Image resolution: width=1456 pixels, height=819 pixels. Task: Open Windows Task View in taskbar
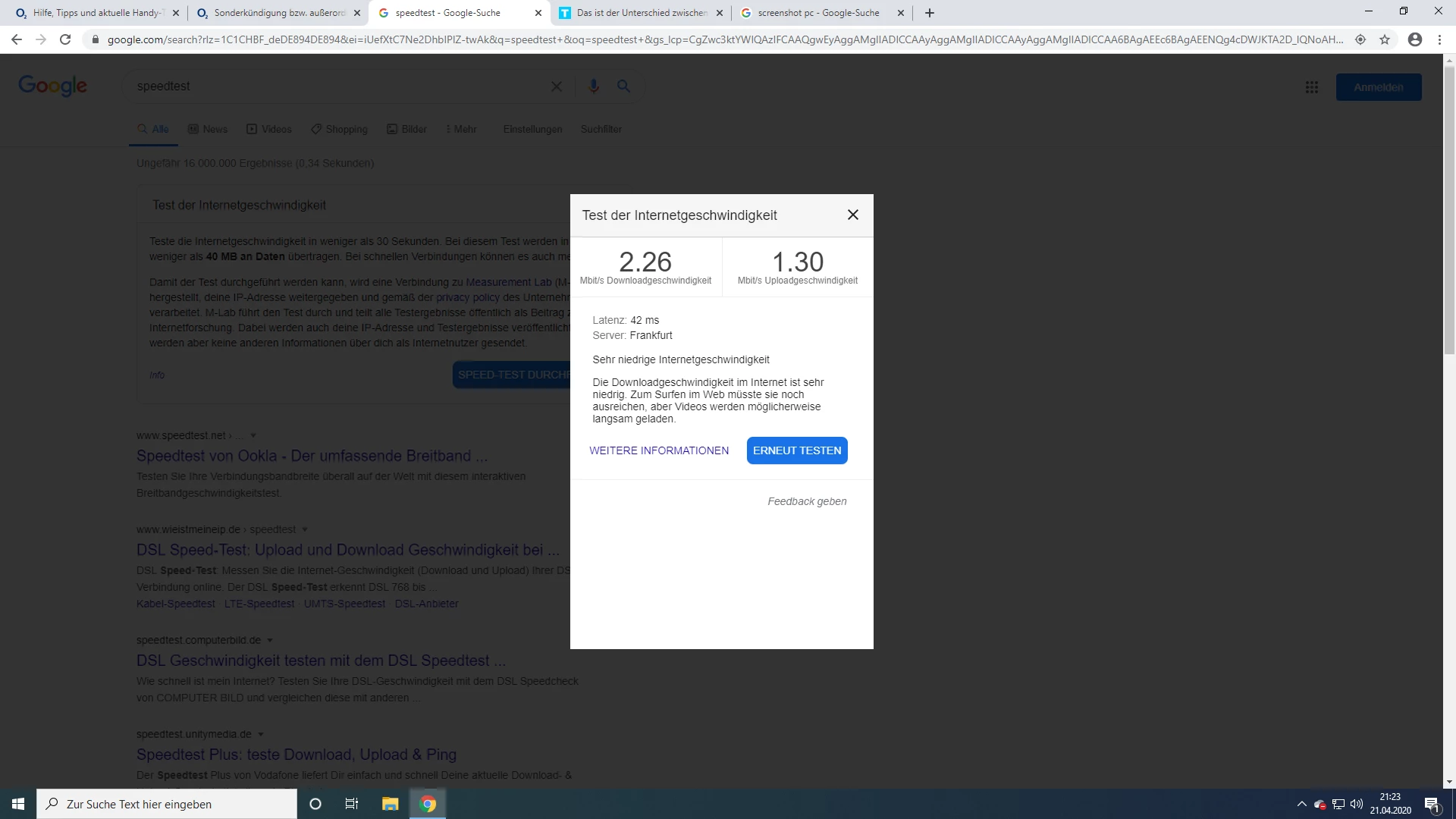351,804
